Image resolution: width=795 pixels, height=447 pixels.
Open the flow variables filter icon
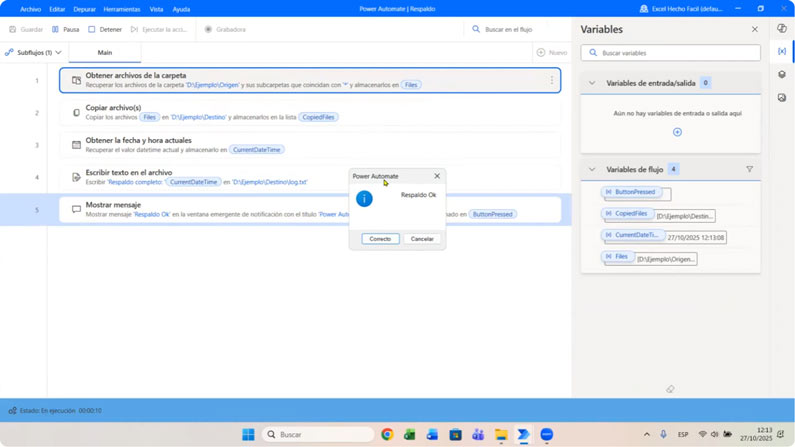(x=749, y=169)
